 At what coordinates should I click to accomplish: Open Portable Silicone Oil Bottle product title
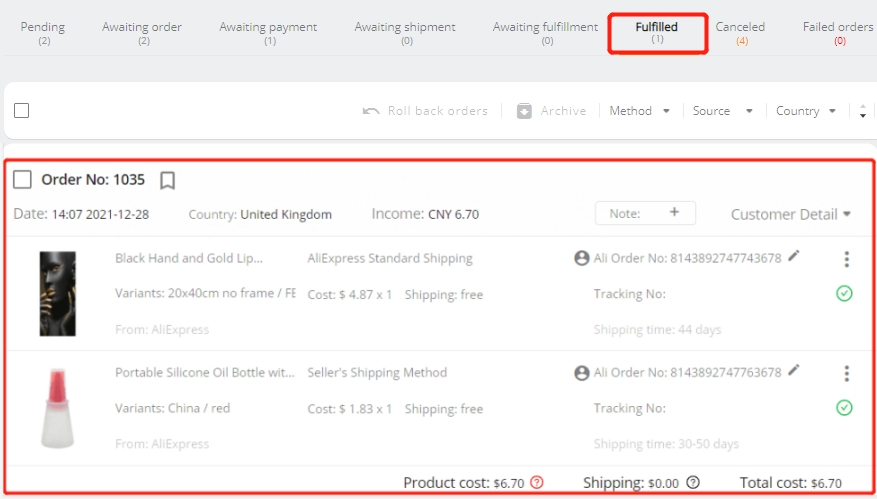pyautogui.click(x=205, y=373)
